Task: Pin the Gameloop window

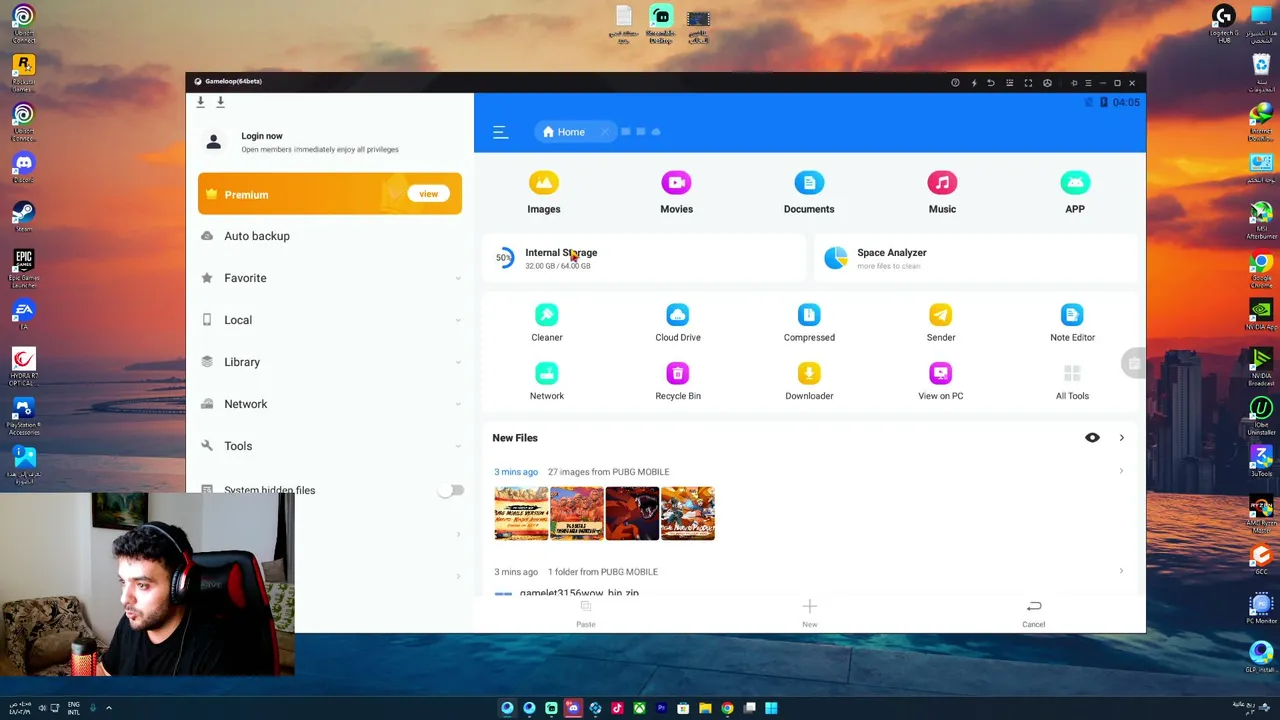Action: (1074, 83)
